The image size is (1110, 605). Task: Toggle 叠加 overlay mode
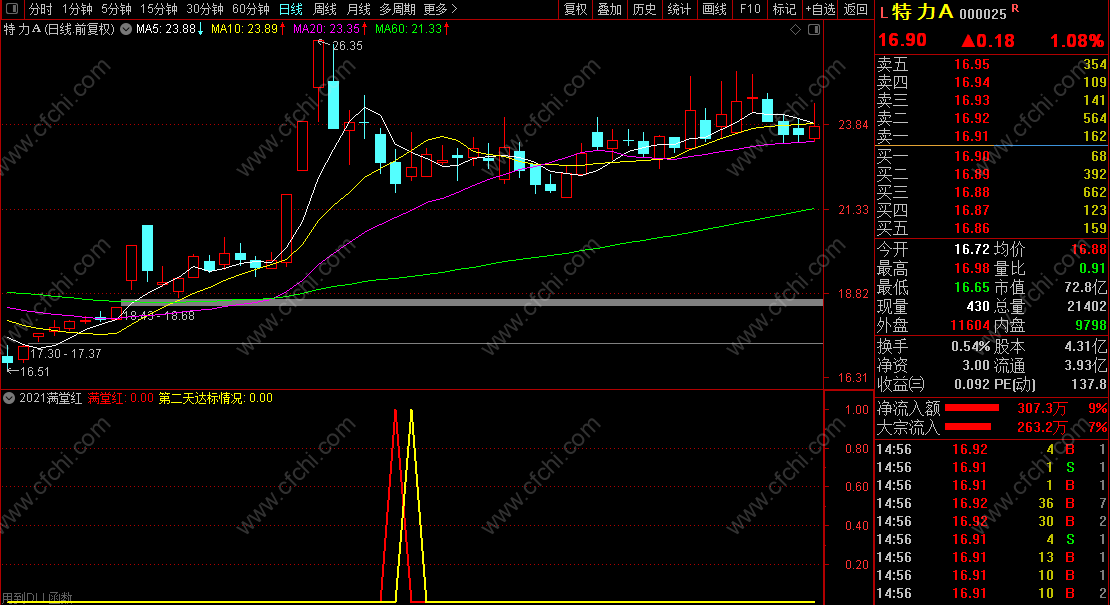tap(610, 9)
